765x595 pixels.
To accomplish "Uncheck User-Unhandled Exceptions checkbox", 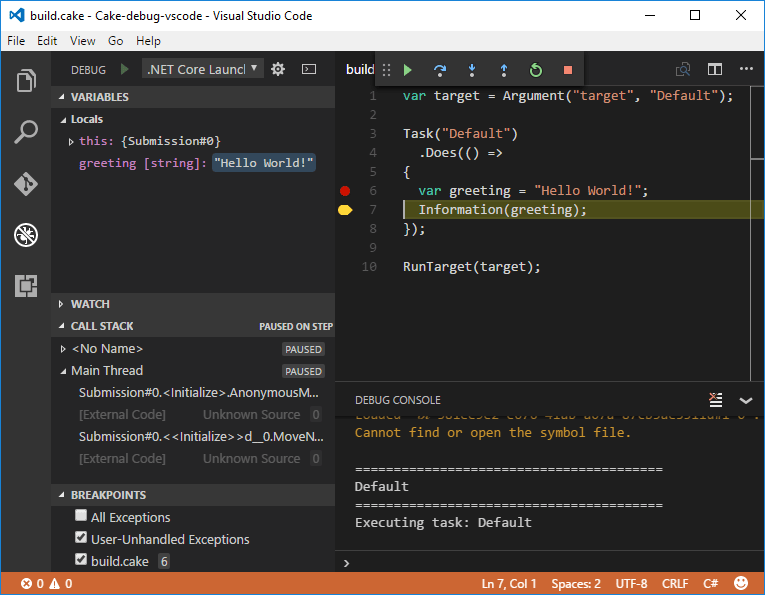I will coord(81,538).
